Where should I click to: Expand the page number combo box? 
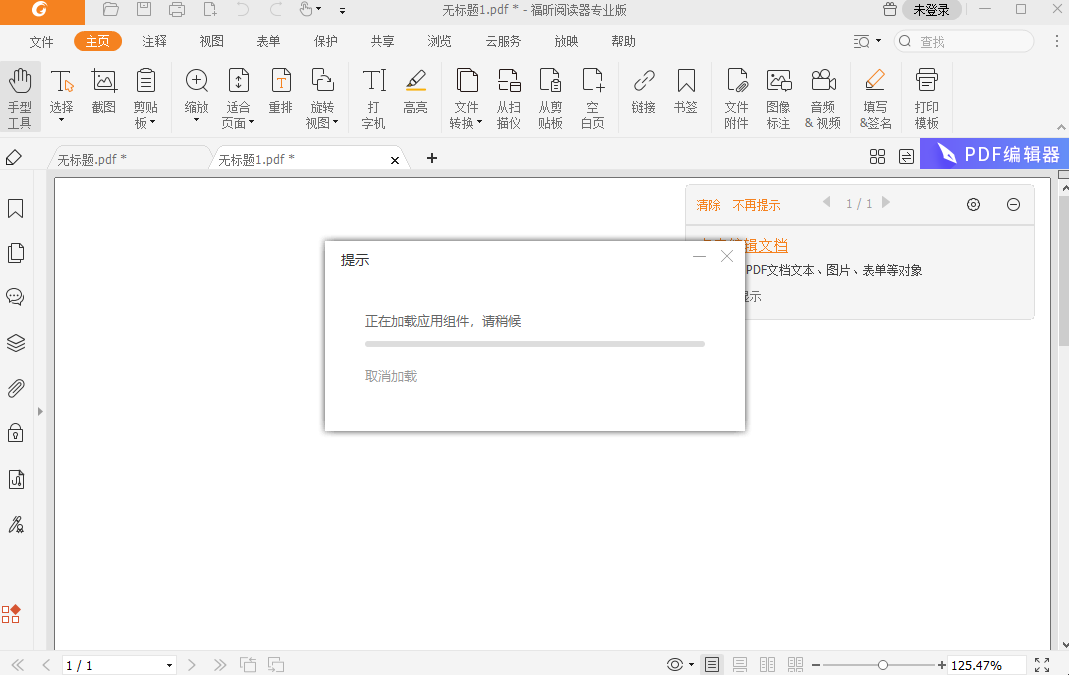click(x=169, y=666)
